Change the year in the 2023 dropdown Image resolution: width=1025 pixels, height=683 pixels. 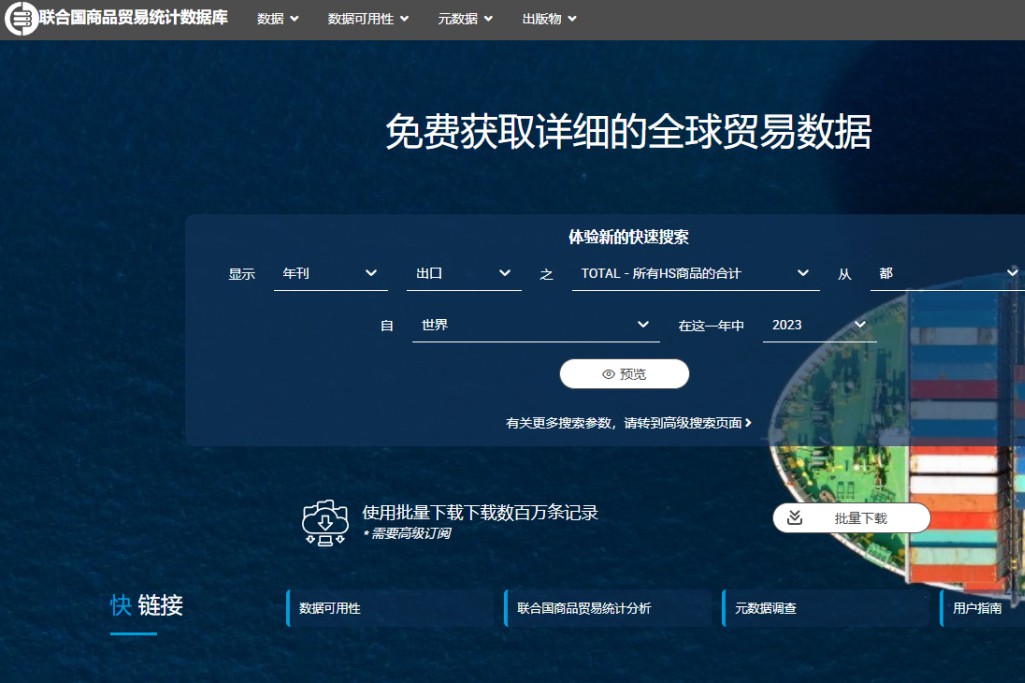pyautogui.click(x=818, y=324)
